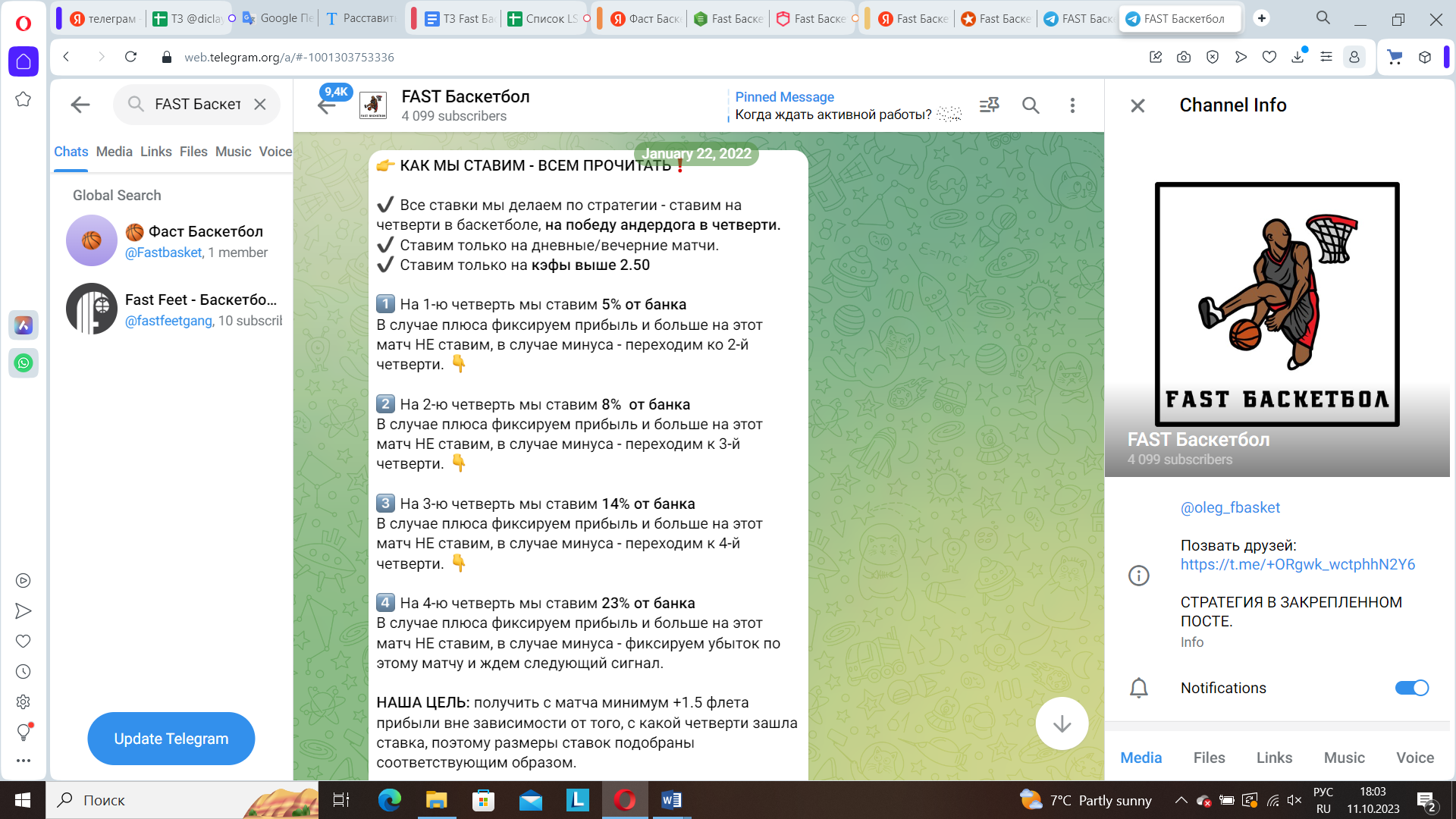Screen dimensions: 1456x819
Task: Click the bell icon beside Notifications
Action: pos(1138,688)
